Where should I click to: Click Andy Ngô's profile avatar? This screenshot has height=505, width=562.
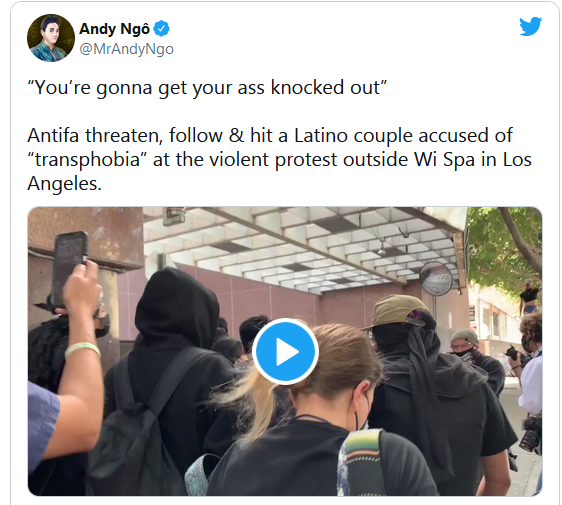pyautogui.click(x=51, y=38)
